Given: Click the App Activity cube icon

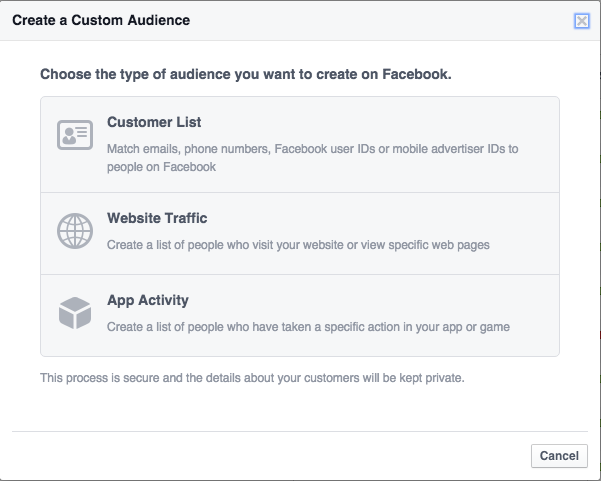Looking at the screenshot, I should point(75,313).
